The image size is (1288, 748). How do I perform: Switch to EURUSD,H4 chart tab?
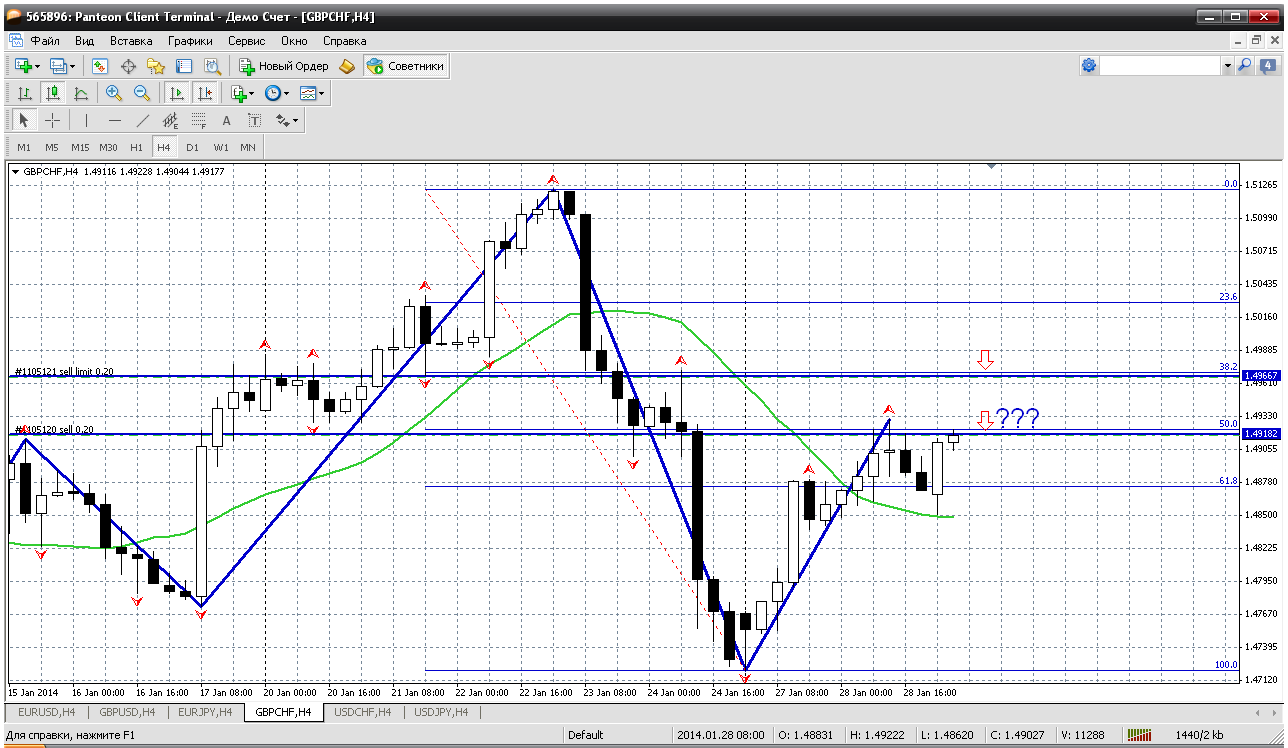pyautogui.click(x=45, y=712)
